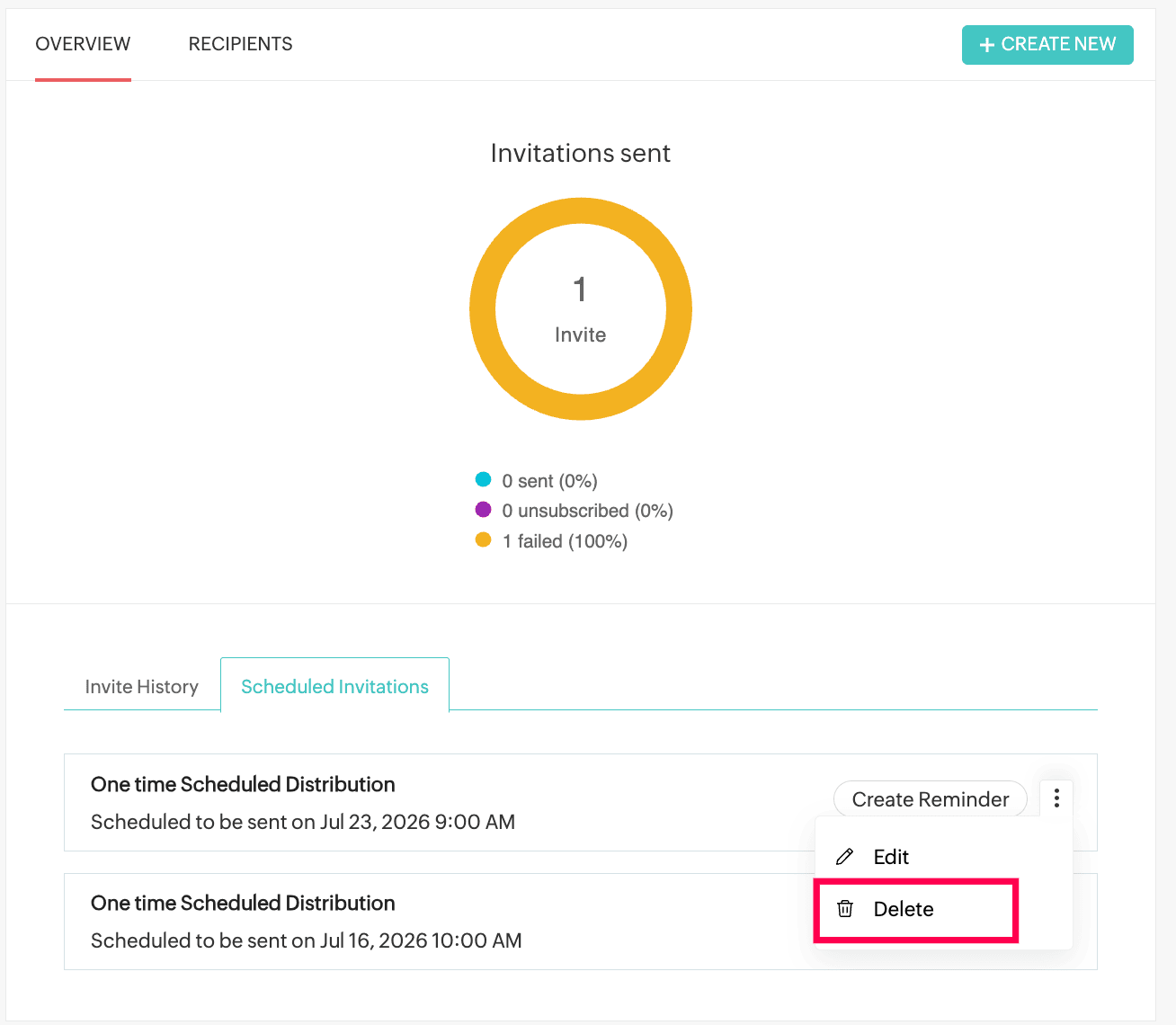Switch to the OVERVIEW tab
This screenshot has height=1025, width=1176.
[x=83, y=44]
